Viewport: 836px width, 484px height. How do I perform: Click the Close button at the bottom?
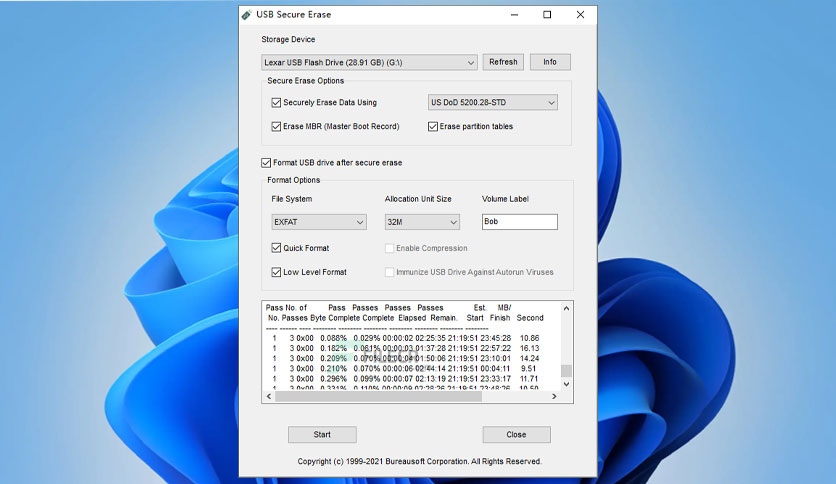[516, 435]
